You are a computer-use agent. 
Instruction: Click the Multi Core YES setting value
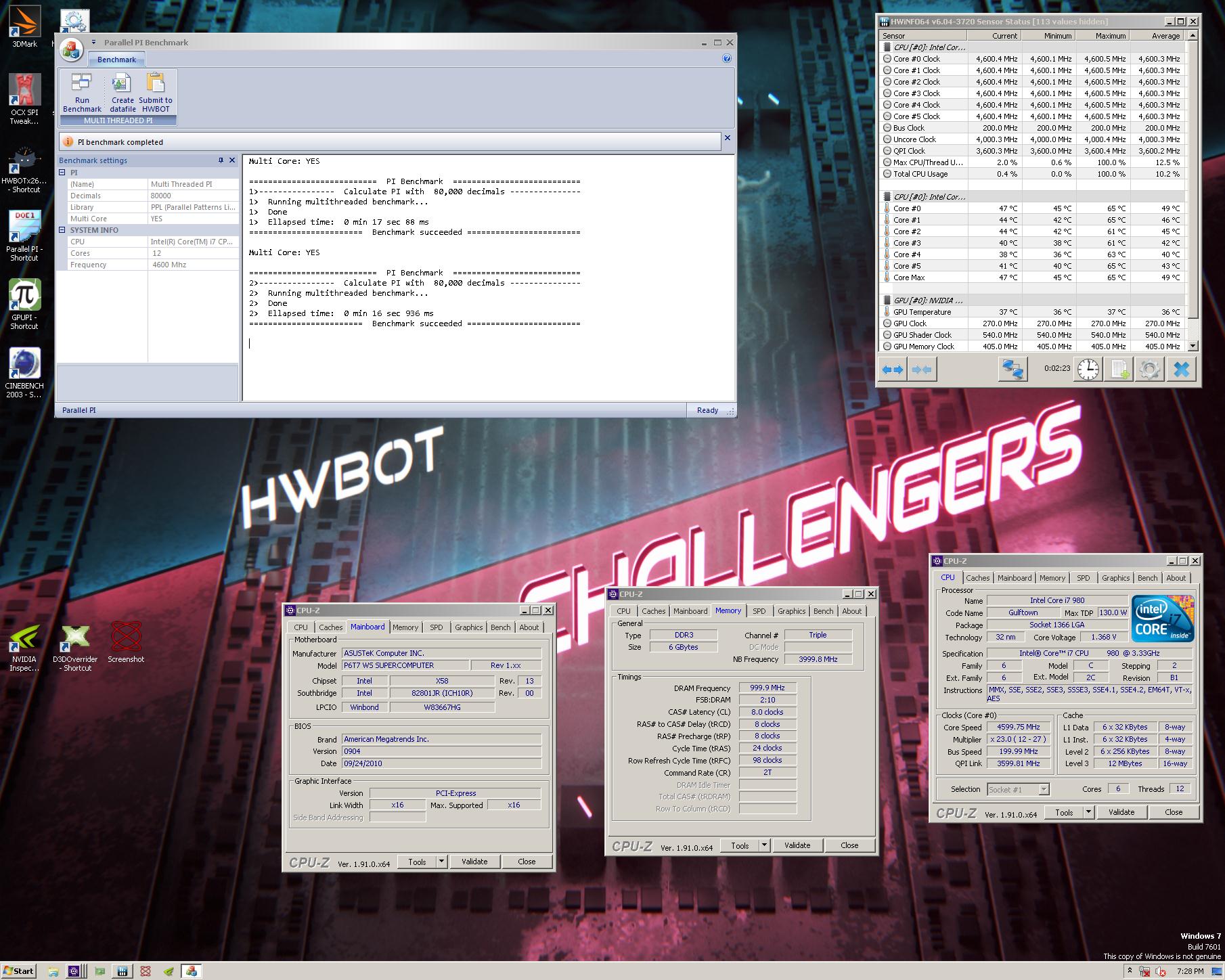tap(193, 219)
